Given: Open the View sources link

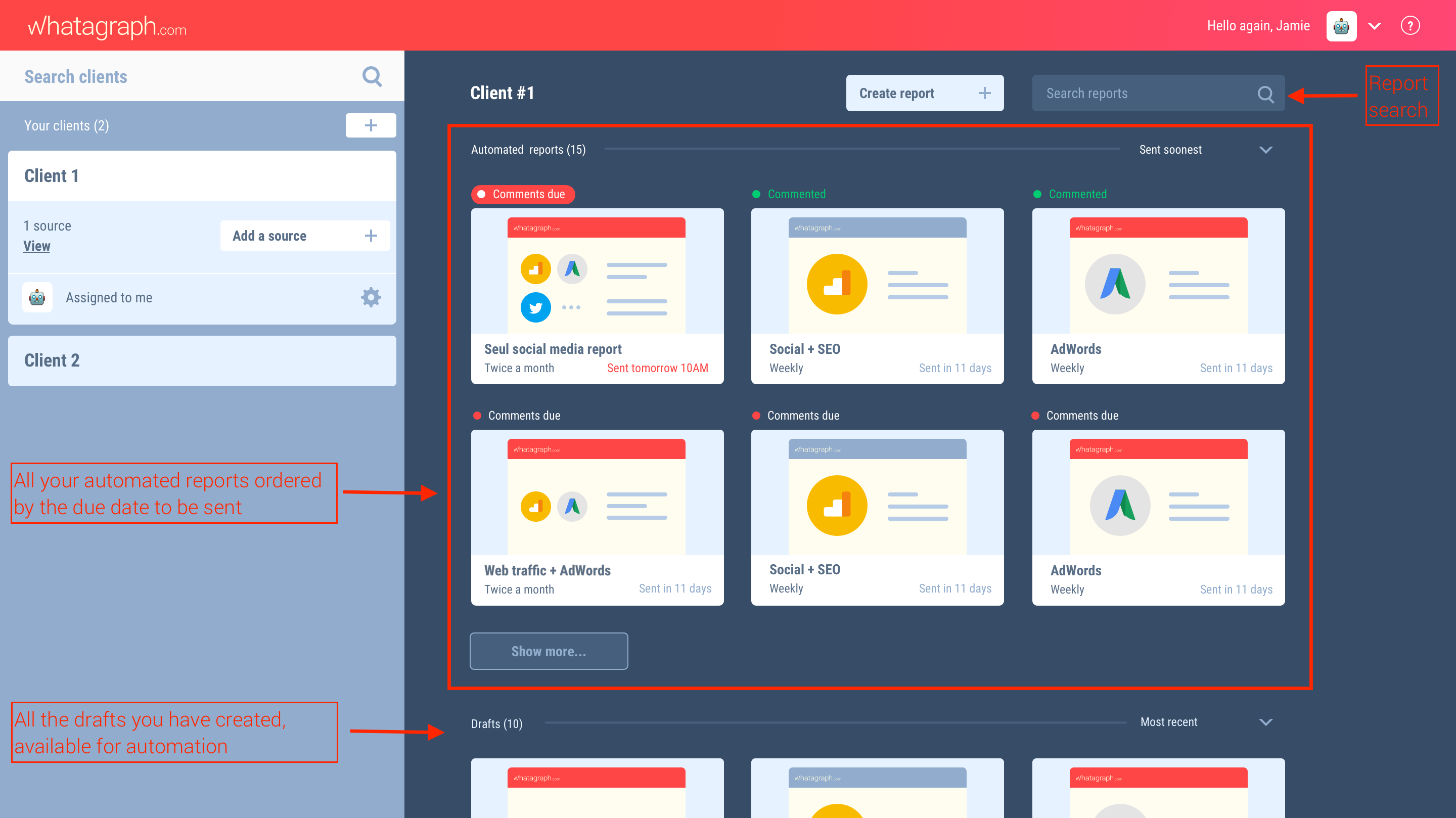Looking at the screenshot, I should coord(37,246).
